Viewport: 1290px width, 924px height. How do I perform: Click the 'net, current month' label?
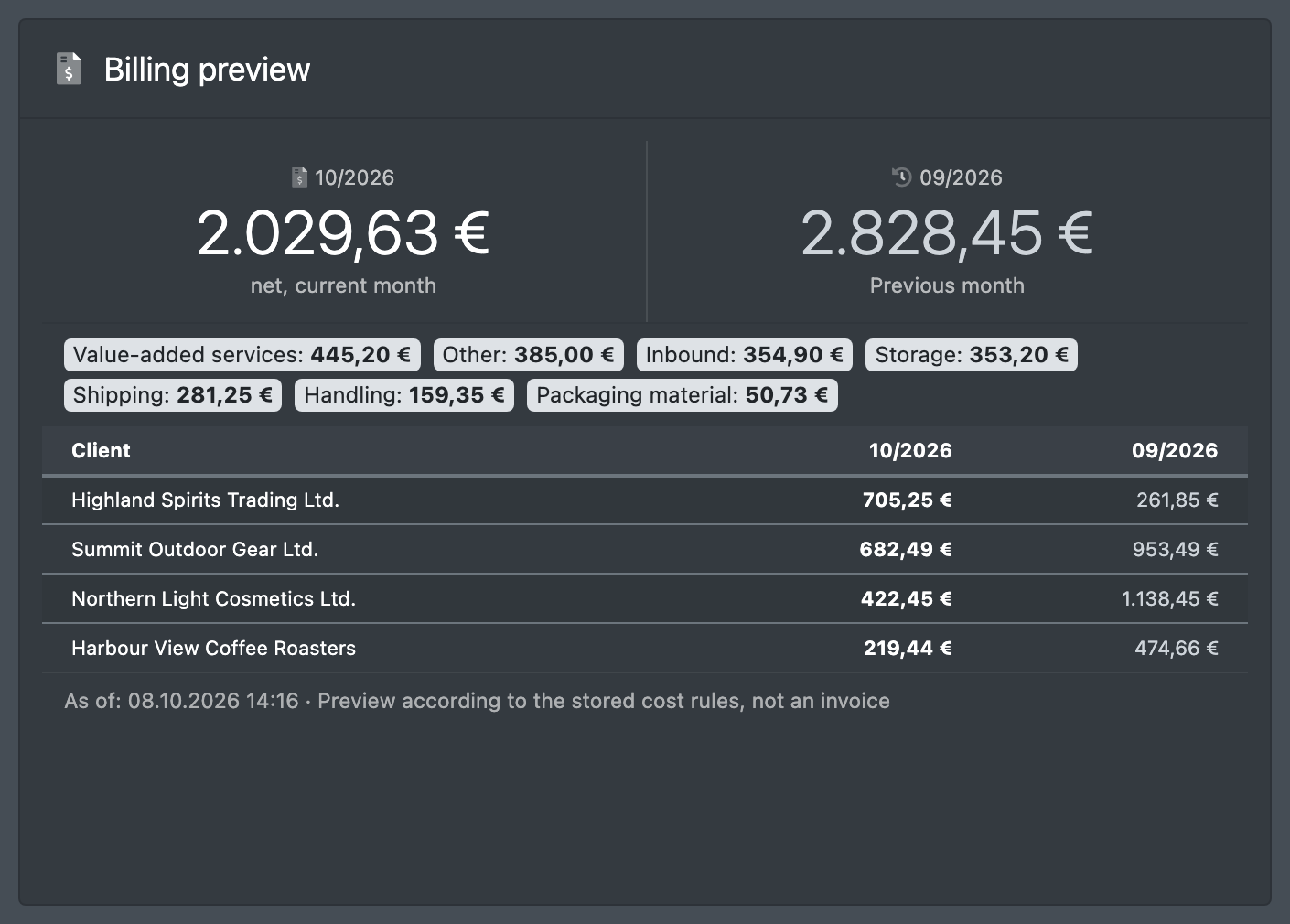343,285
